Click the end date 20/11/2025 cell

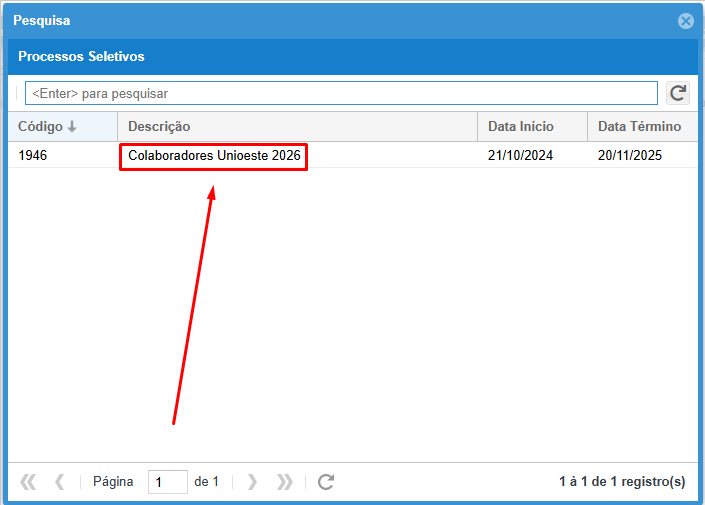click(x=630, y=156)
